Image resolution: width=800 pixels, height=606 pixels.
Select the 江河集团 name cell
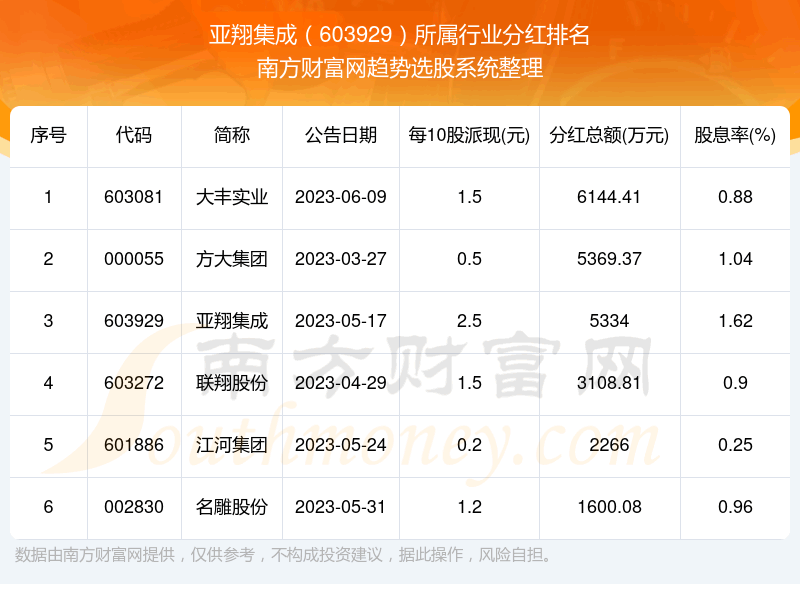[232, 445]
